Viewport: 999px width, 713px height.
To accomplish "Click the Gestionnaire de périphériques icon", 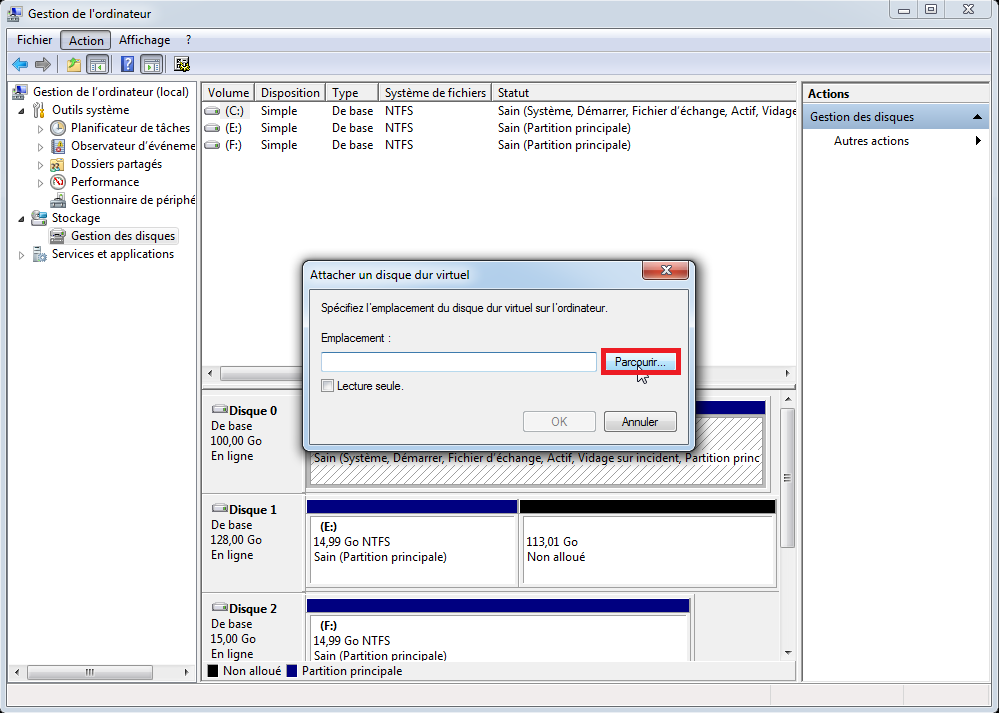I will [x=58, y=200].
